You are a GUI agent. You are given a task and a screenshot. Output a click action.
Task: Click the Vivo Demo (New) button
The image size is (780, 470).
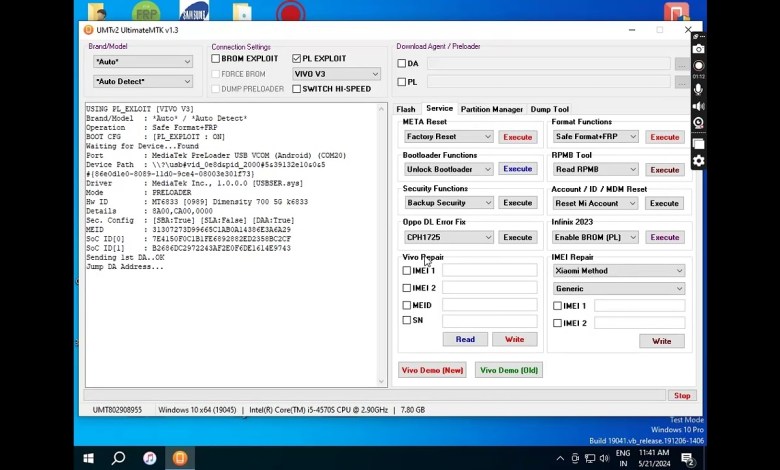point(432,371)
